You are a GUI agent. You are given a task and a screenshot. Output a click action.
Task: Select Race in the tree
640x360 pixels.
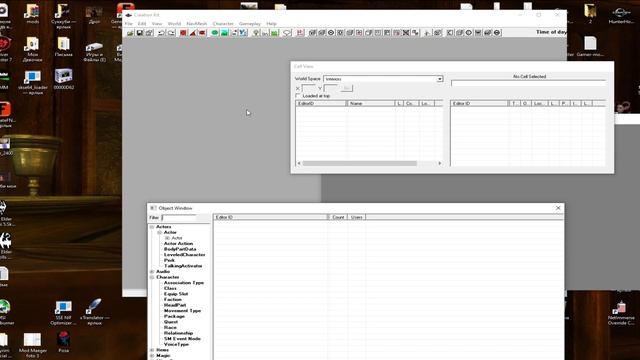pos(170,327)
